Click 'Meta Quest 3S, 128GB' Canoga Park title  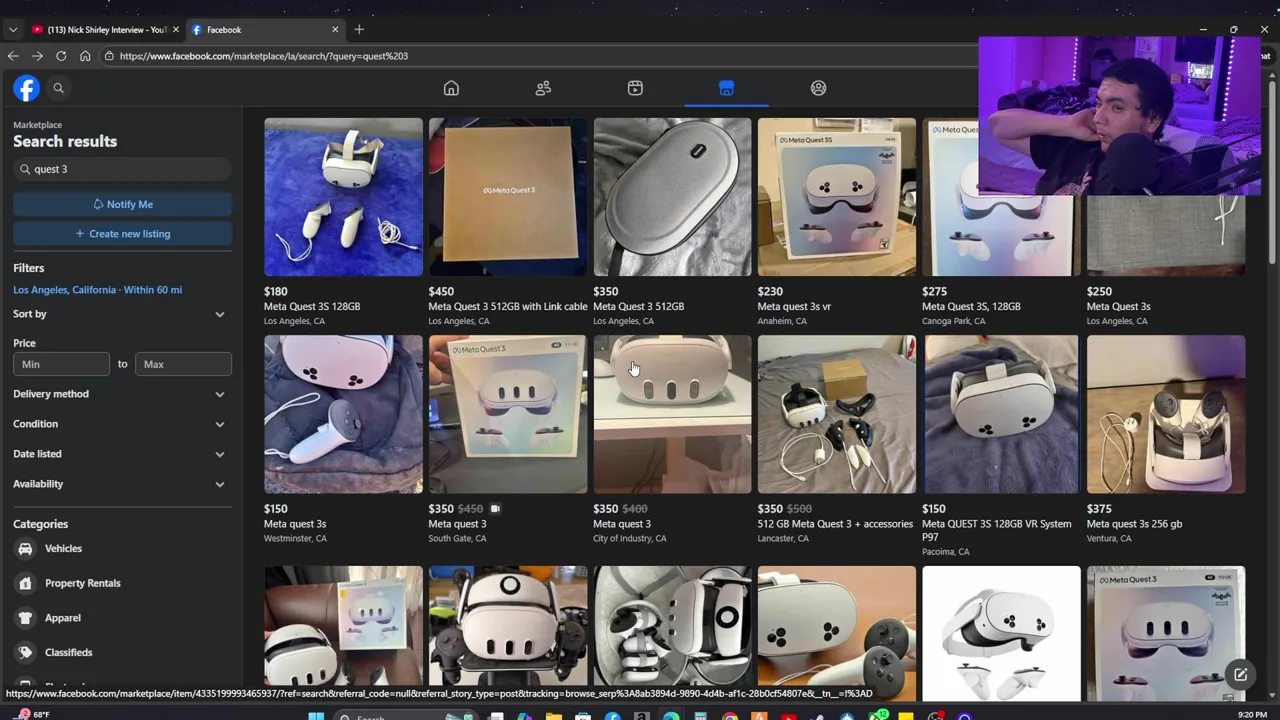970,306
